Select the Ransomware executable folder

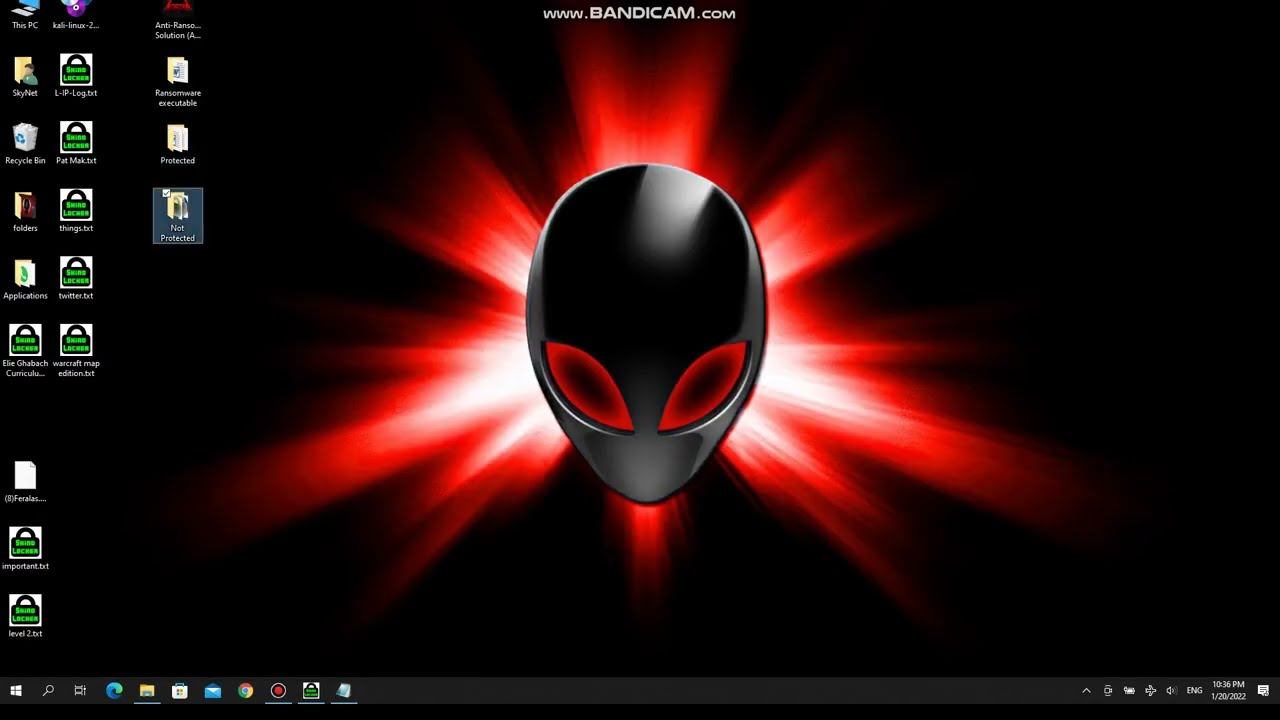point(177,82)
